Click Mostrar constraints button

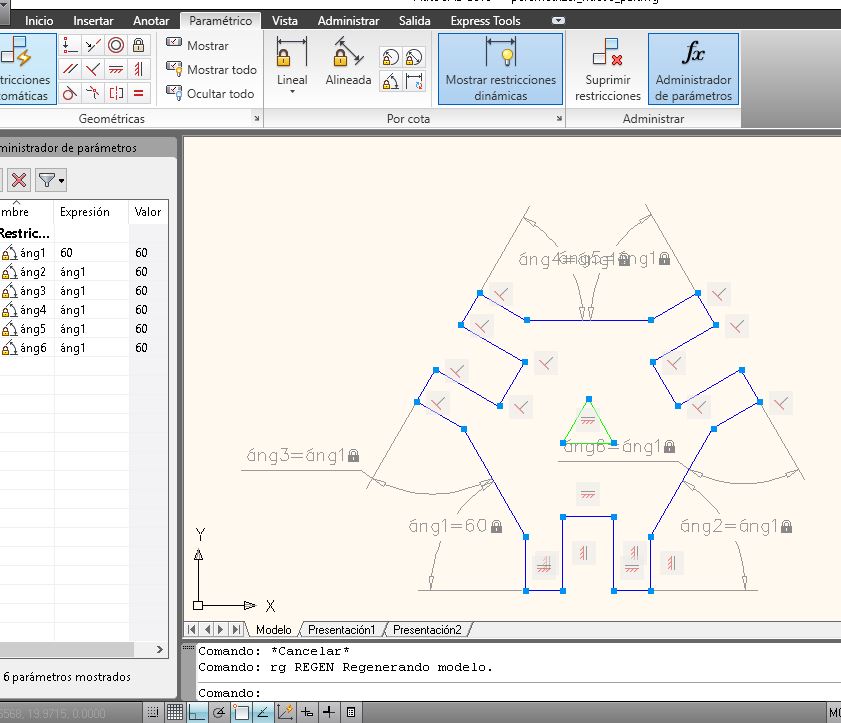tap(197, 45)
